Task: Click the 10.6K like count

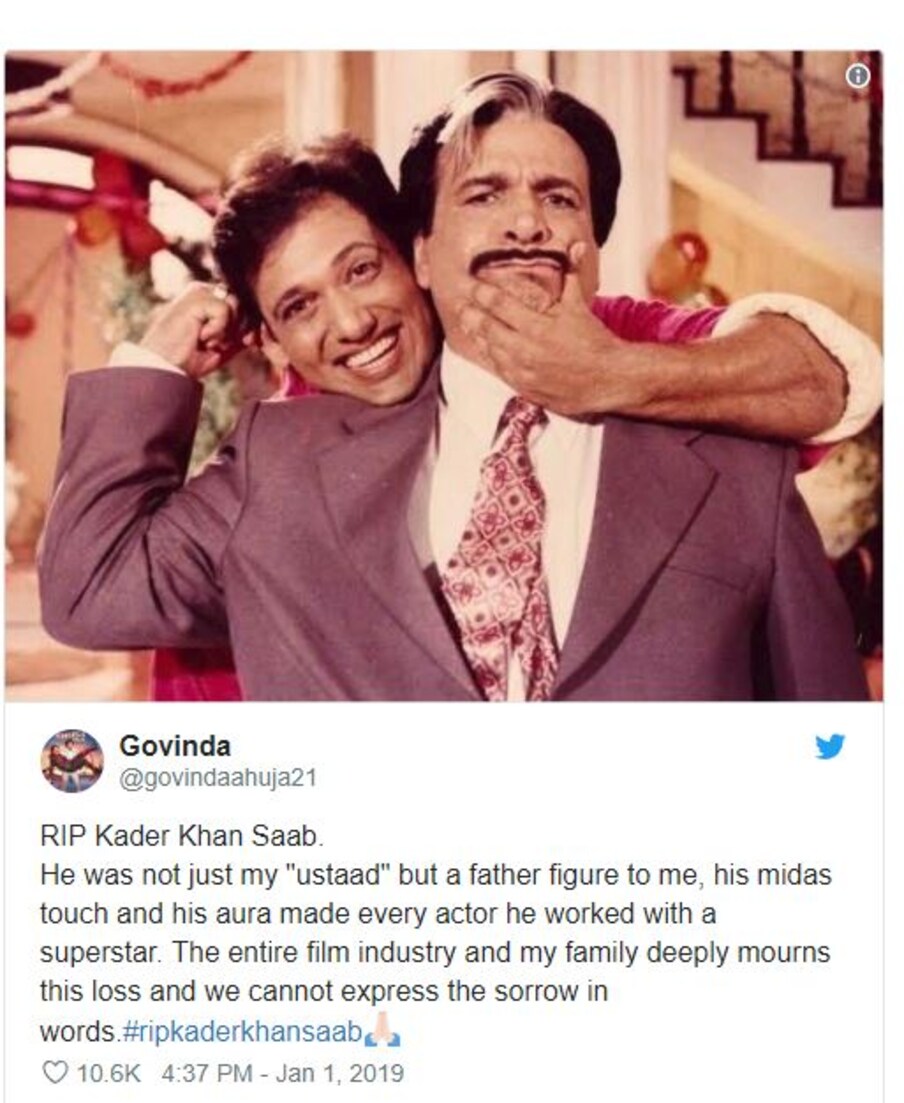Action: (x=108, y=1073)
